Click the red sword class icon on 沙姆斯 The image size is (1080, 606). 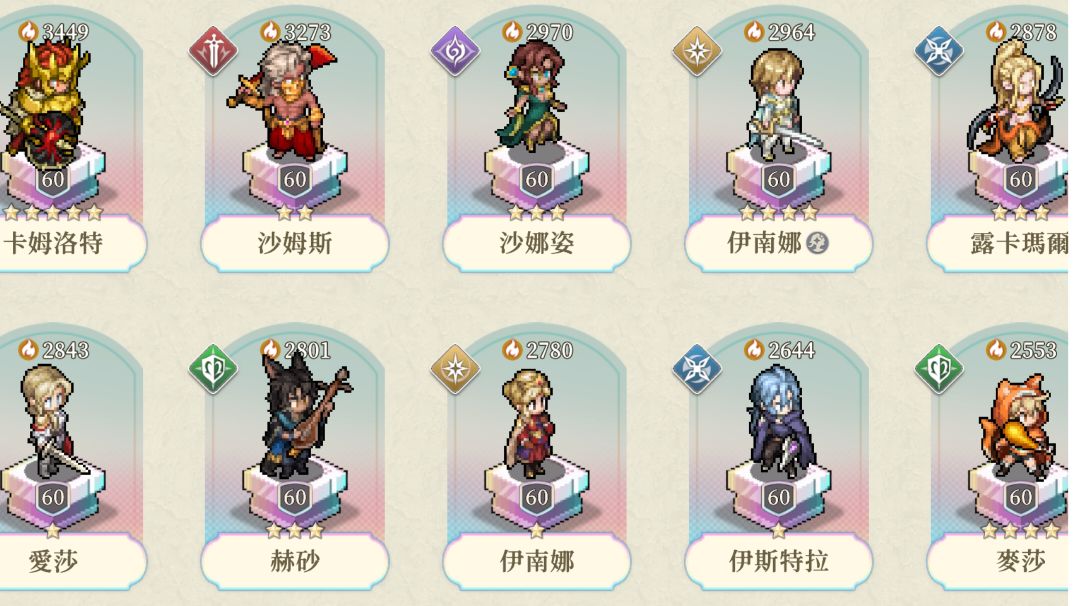[x=214, y=51]
